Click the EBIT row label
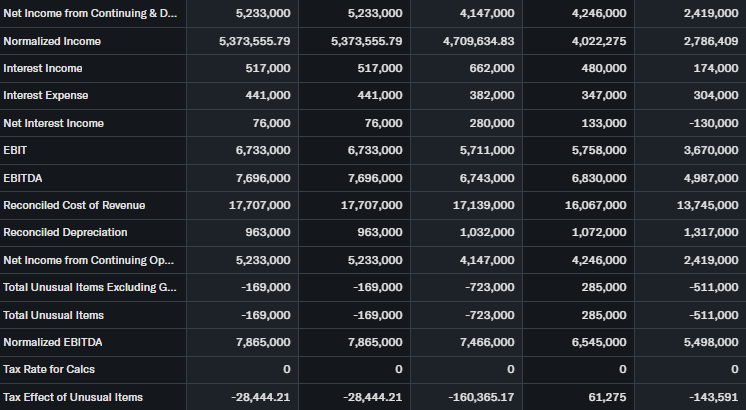This screenshot has height=410, width=746. [x=16, y=150]
